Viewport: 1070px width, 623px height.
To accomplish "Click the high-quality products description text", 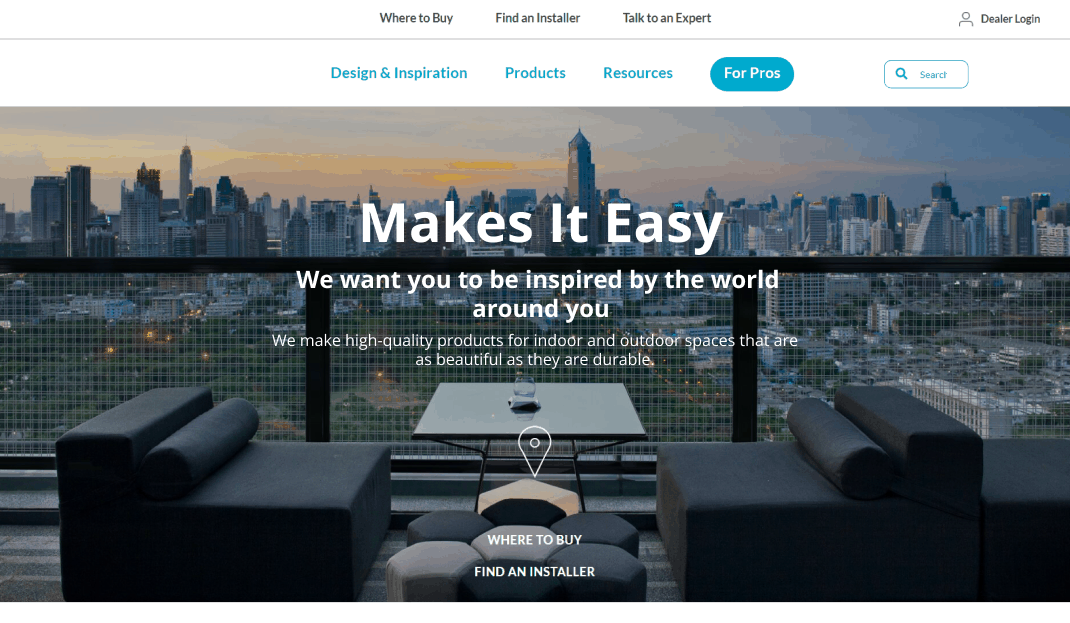I will (535, 349).
